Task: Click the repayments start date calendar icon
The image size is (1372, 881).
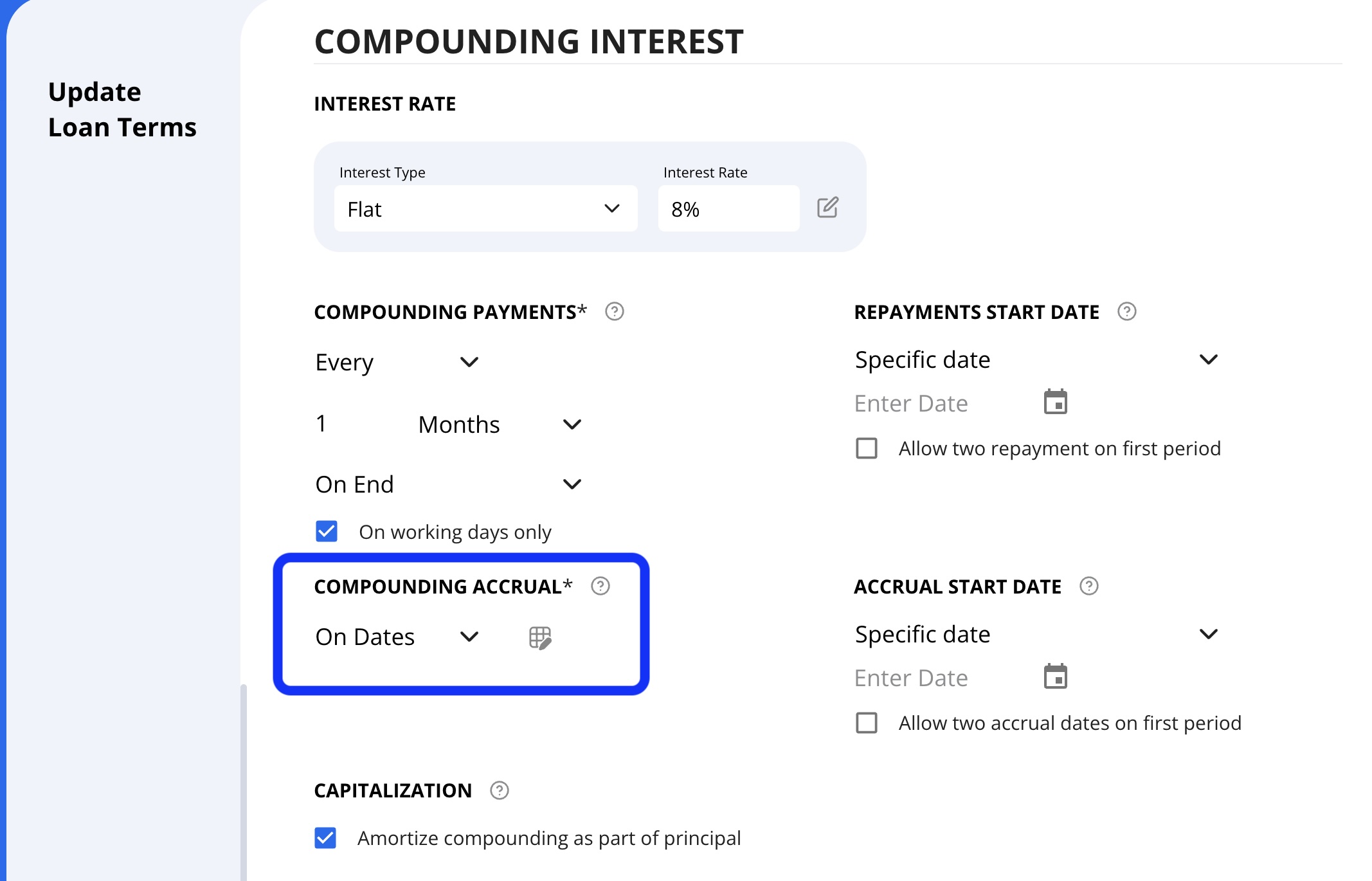Action: click(x=1055, y=402)
